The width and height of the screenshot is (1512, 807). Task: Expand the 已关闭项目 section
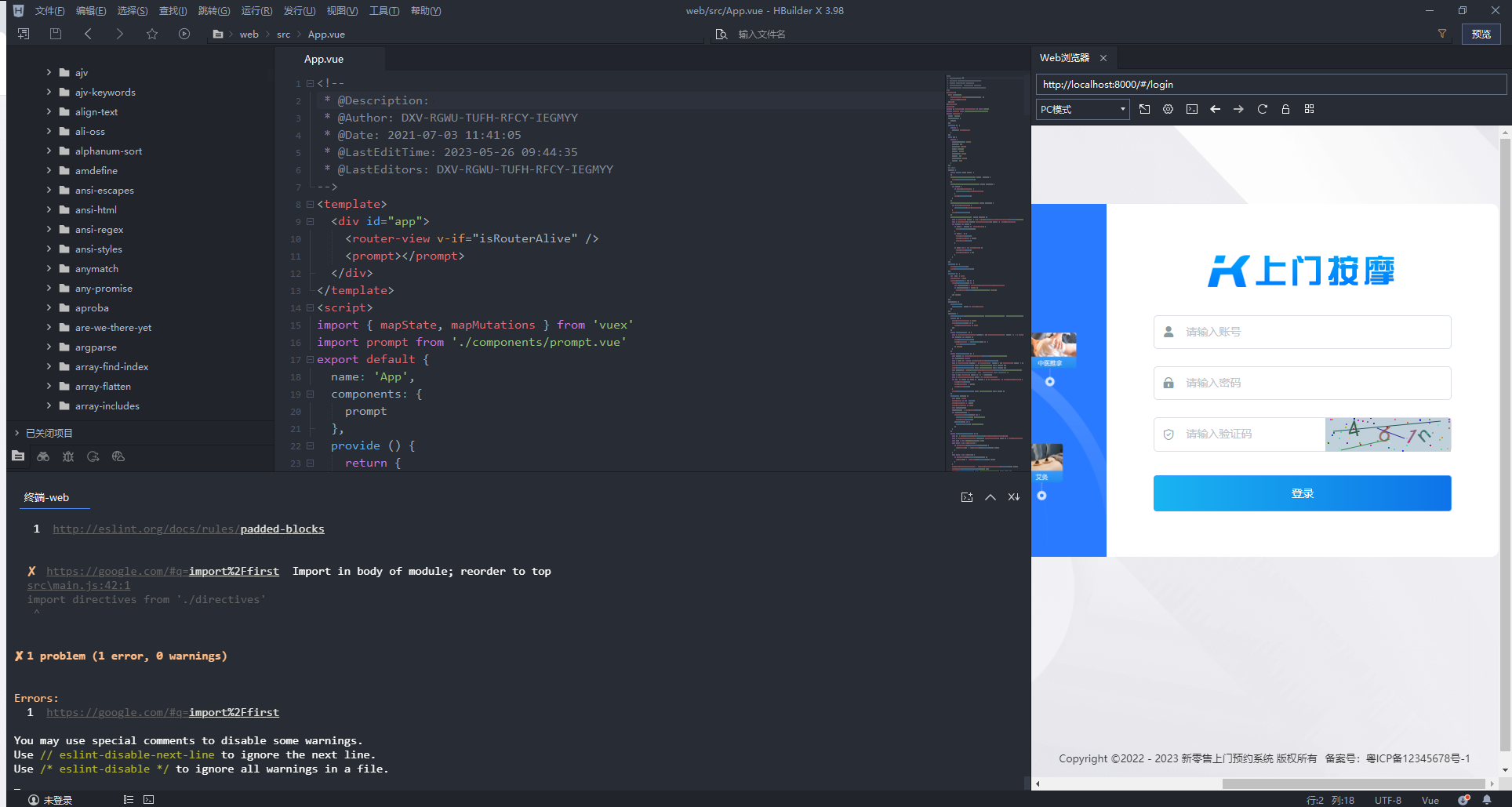[x=17, y=433]
